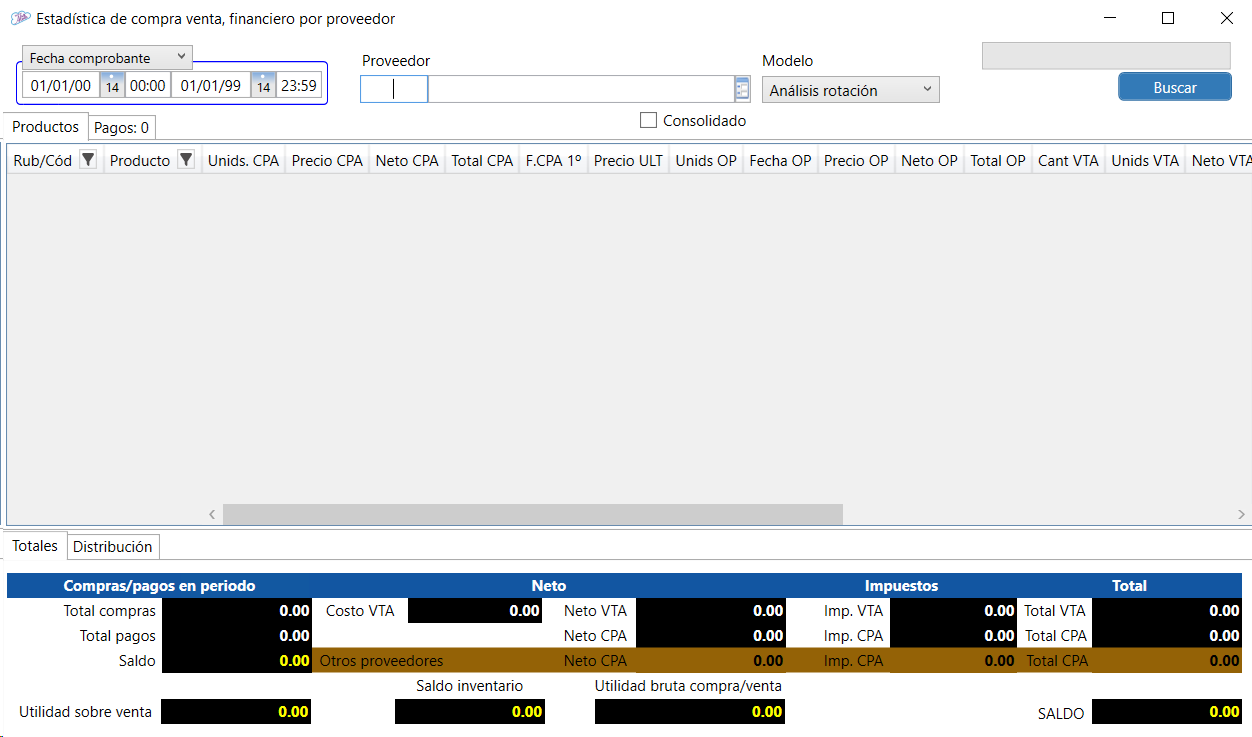Open the start date calendar picker
The width and height of the screenshot is (1252, 737).
tap(112, 86)
